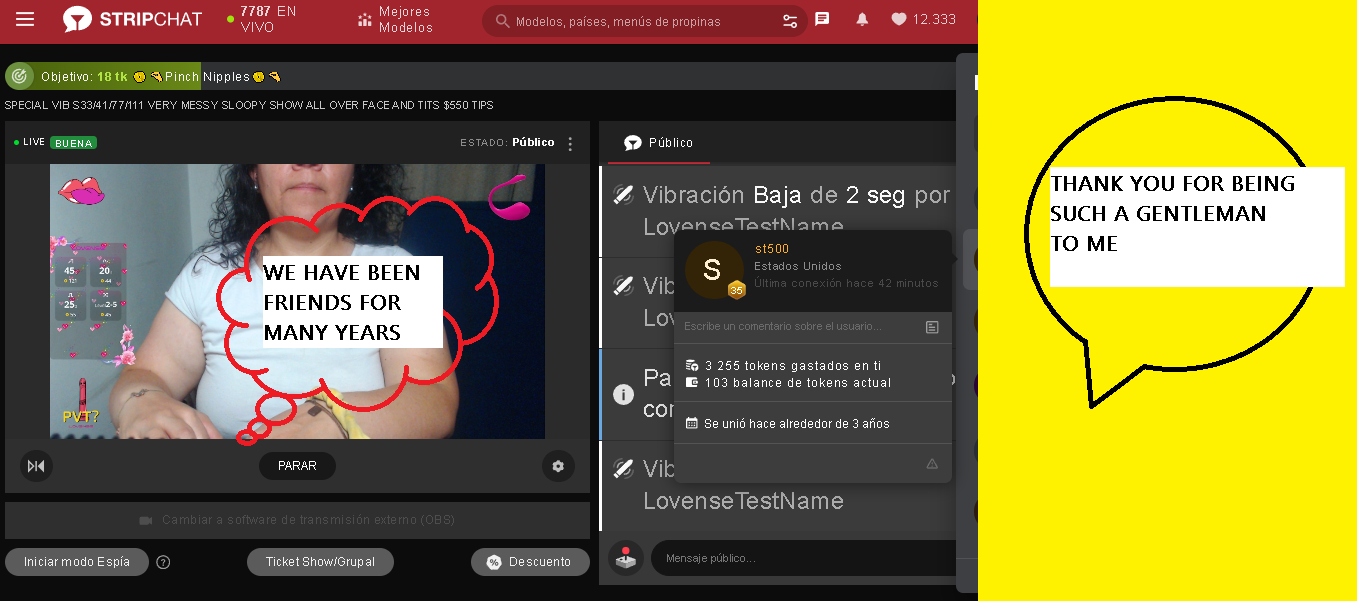Switch to the Público chat tab
Screen dimensions: 1357x601
pyautogui.click(x=658, y=143)
